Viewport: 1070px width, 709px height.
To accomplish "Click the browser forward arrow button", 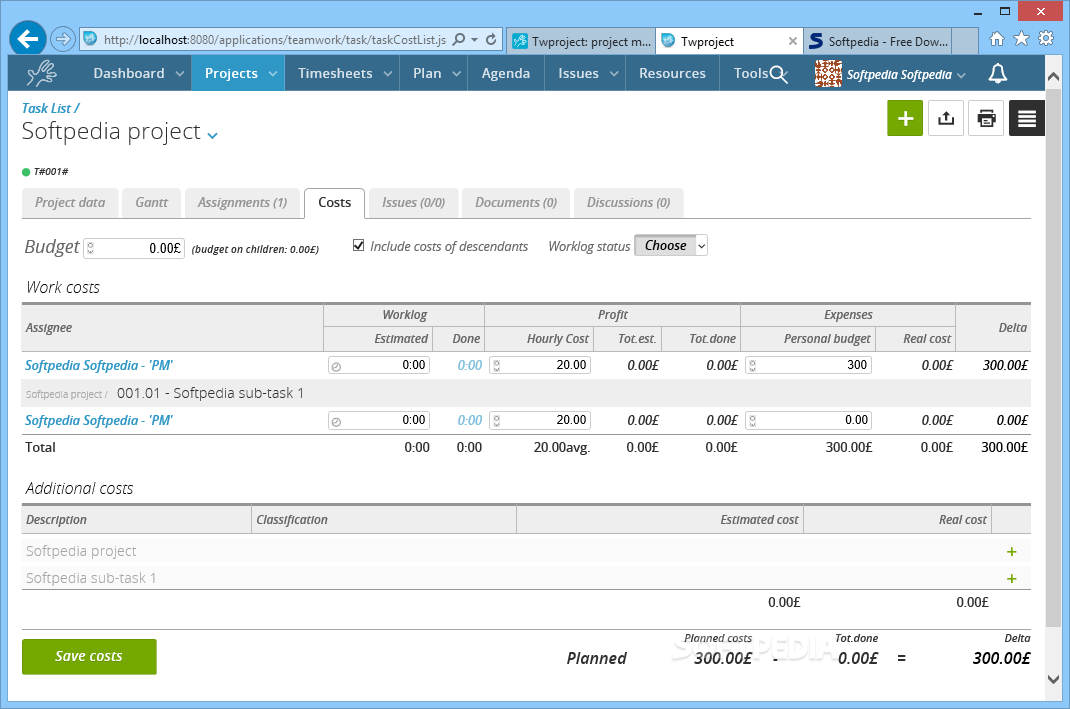I will [x=63, y=39].
